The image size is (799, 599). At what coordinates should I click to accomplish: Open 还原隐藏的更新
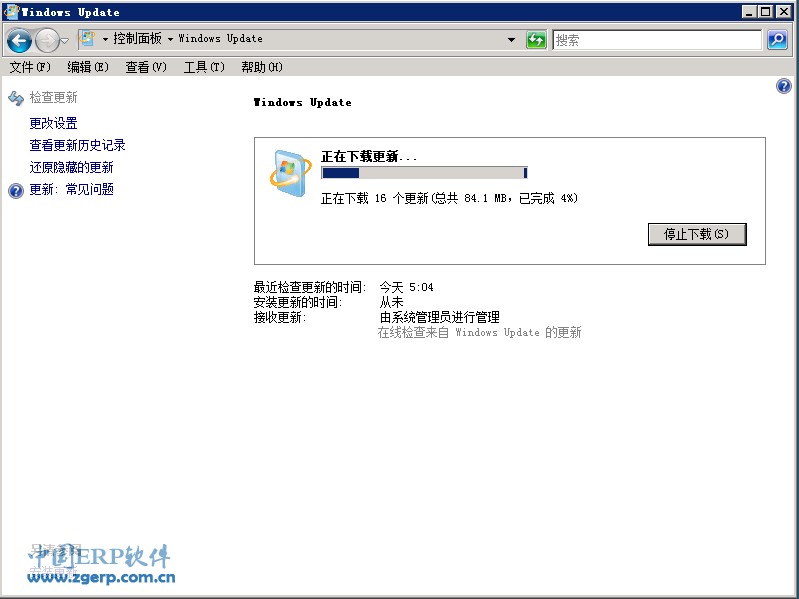pyautogui.click(x=71, y=167)
